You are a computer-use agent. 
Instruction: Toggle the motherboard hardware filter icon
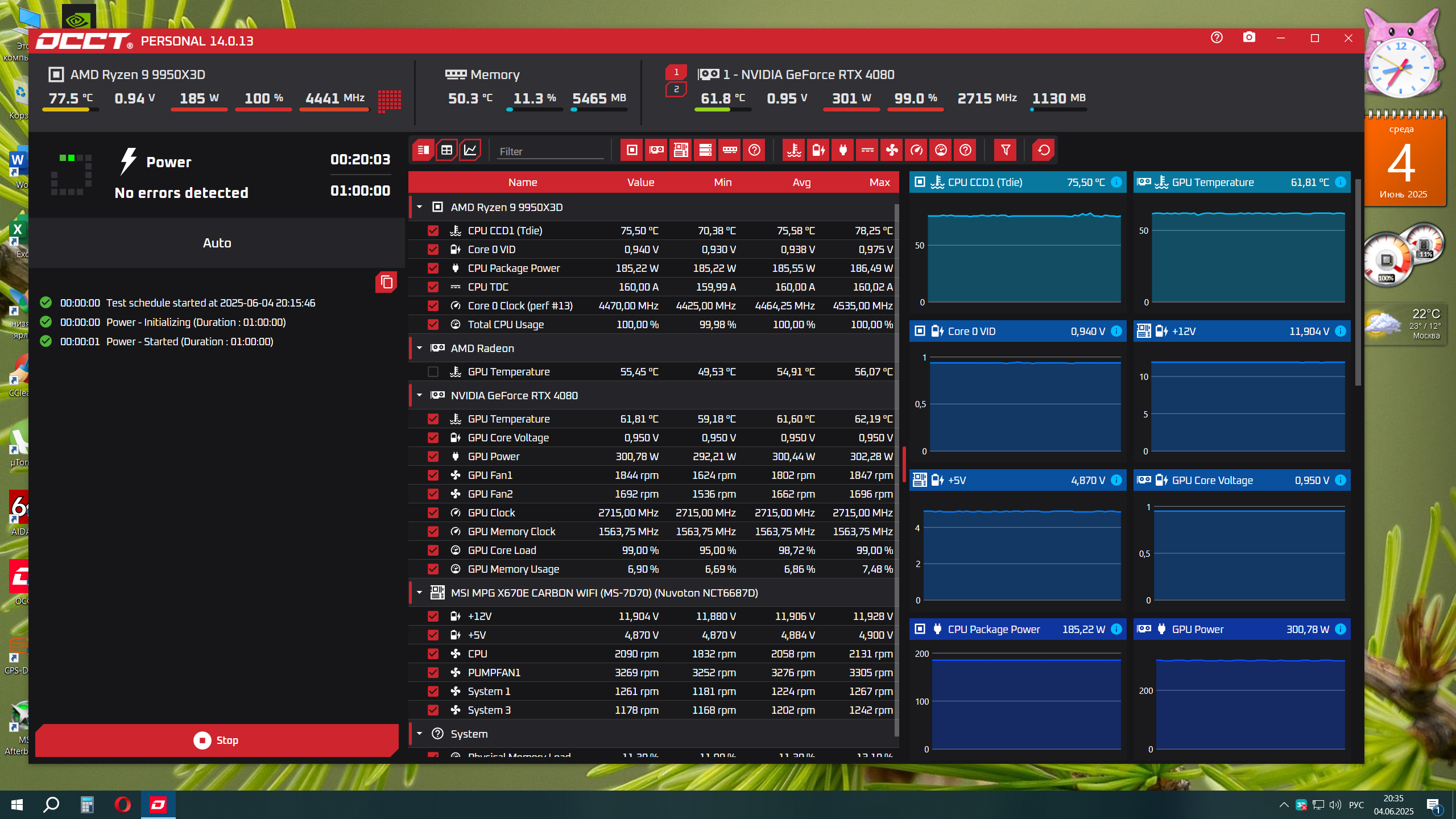coord(681,150)
